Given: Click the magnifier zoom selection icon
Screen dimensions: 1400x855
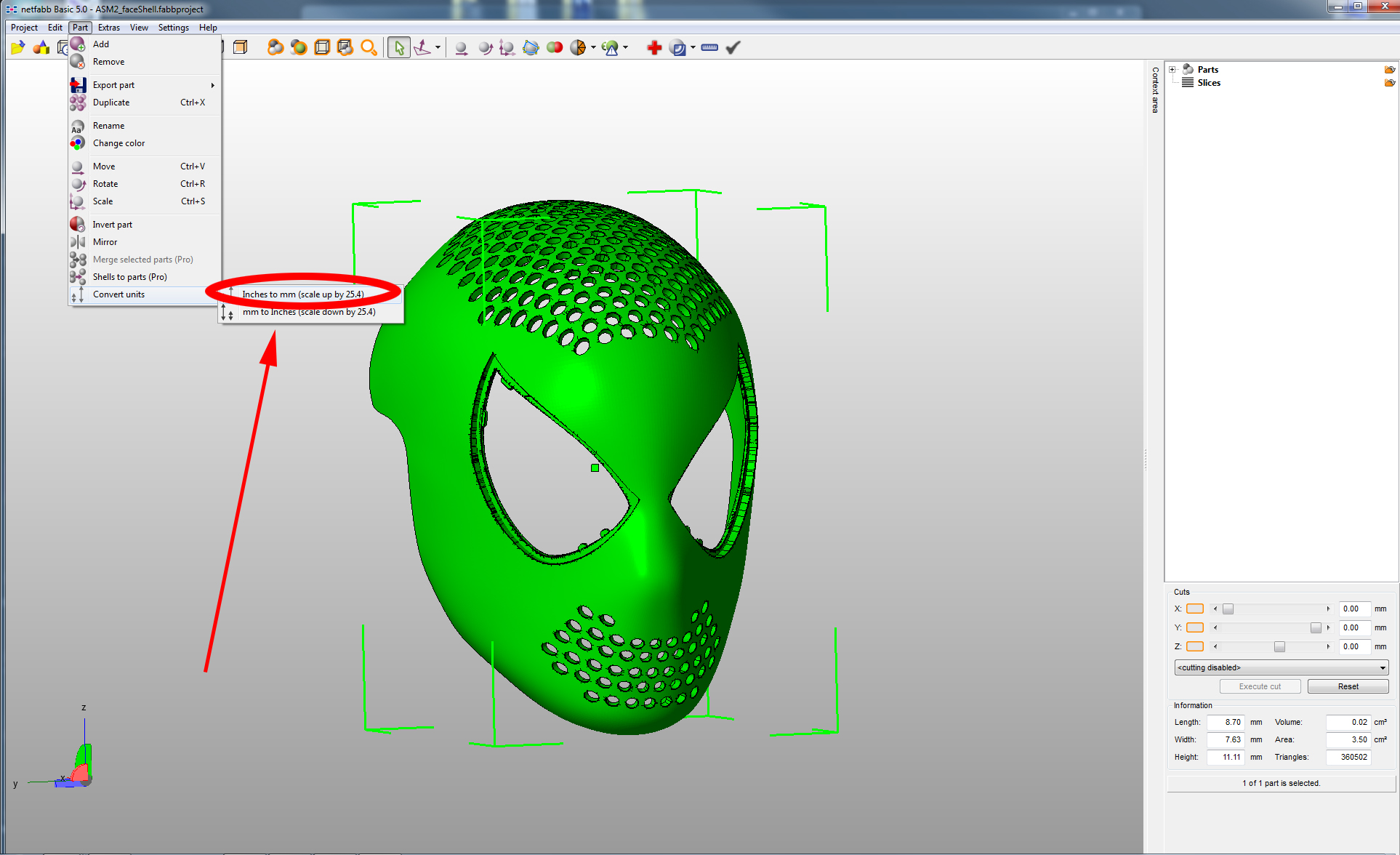Looking at the screenshot, I should pos(369,48).
